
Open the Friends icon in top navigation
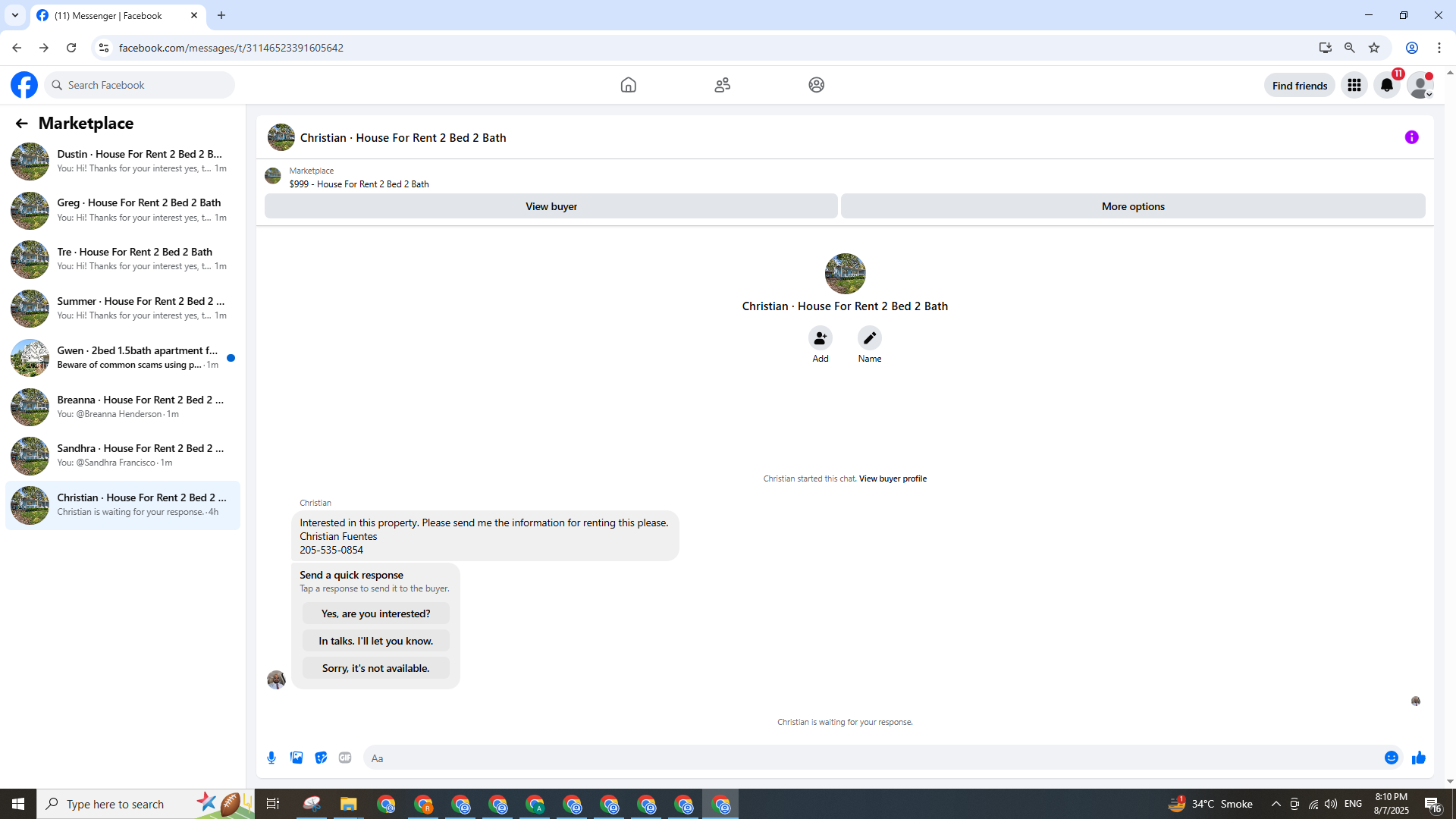722,85
